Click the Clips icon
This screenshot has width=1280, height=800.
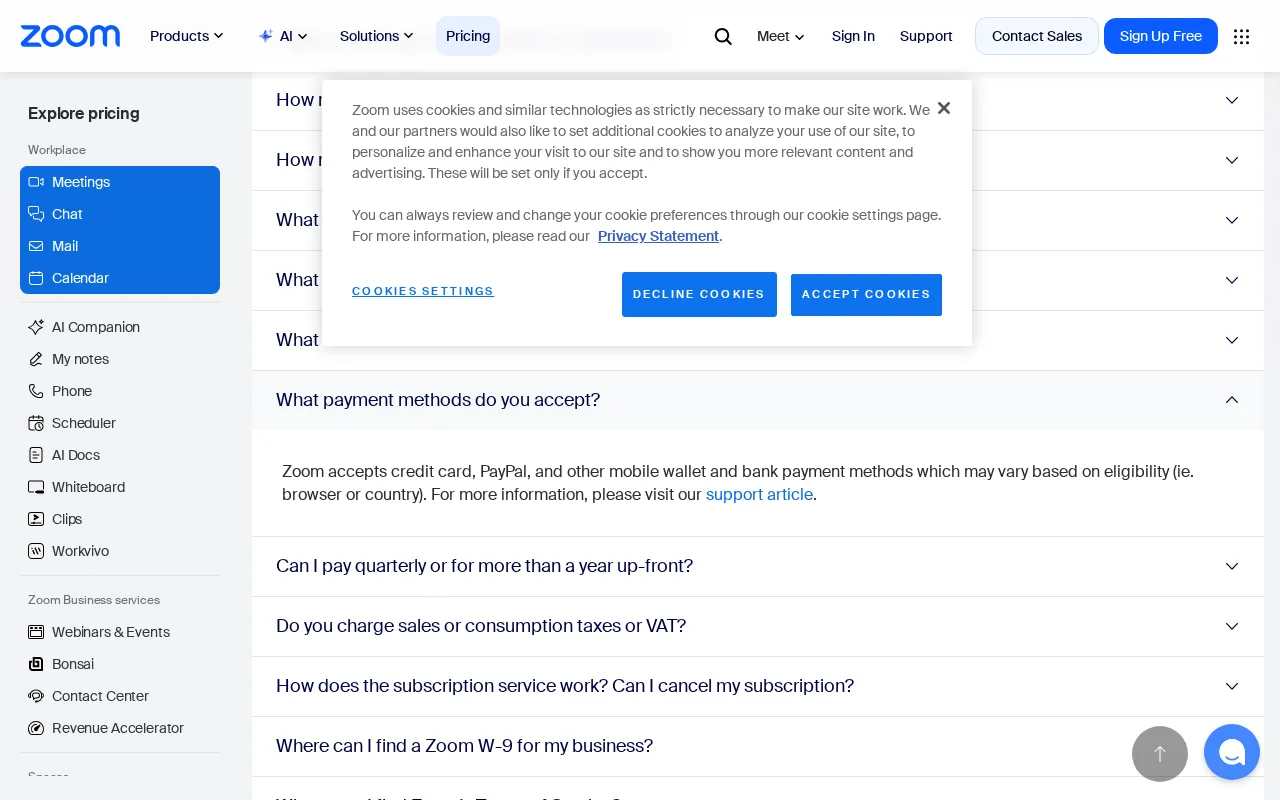(36, 519)
